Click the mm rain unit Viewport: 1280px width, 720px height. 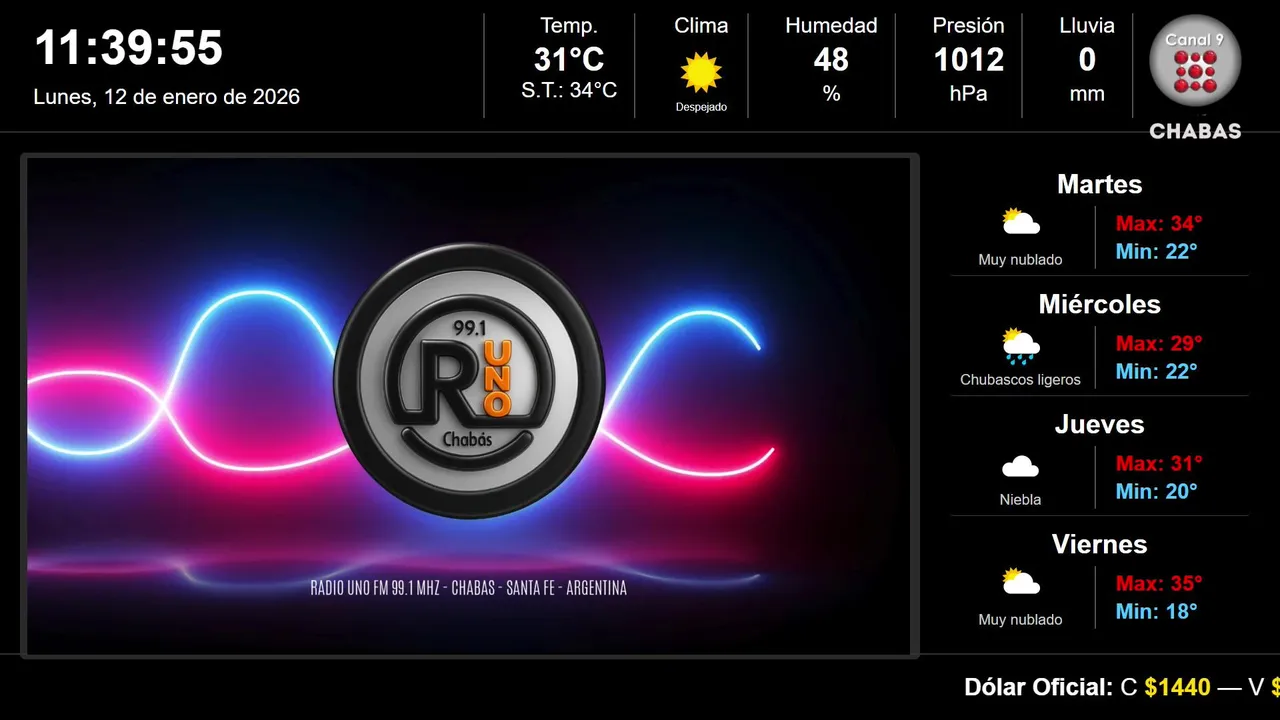coord(1087,95)
